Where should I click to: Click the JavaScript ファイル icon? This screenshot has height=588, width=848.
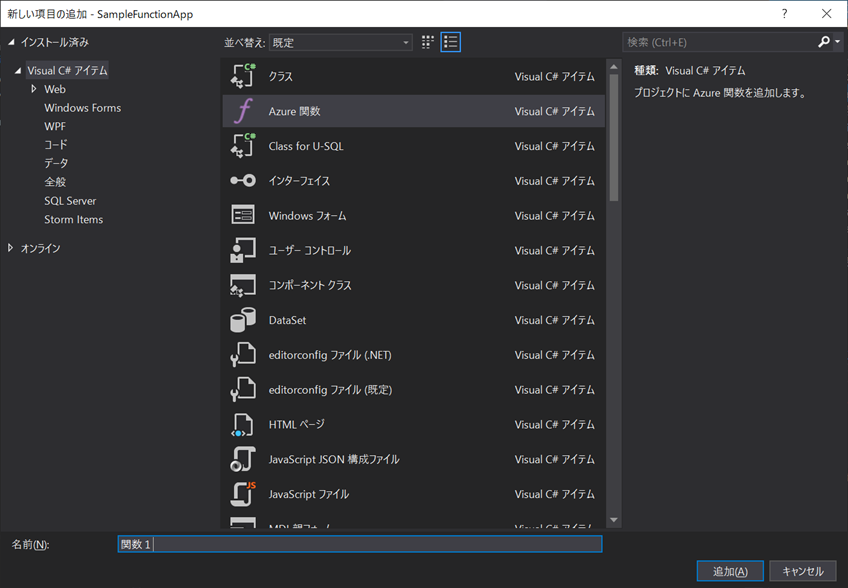tap(243, 494)
